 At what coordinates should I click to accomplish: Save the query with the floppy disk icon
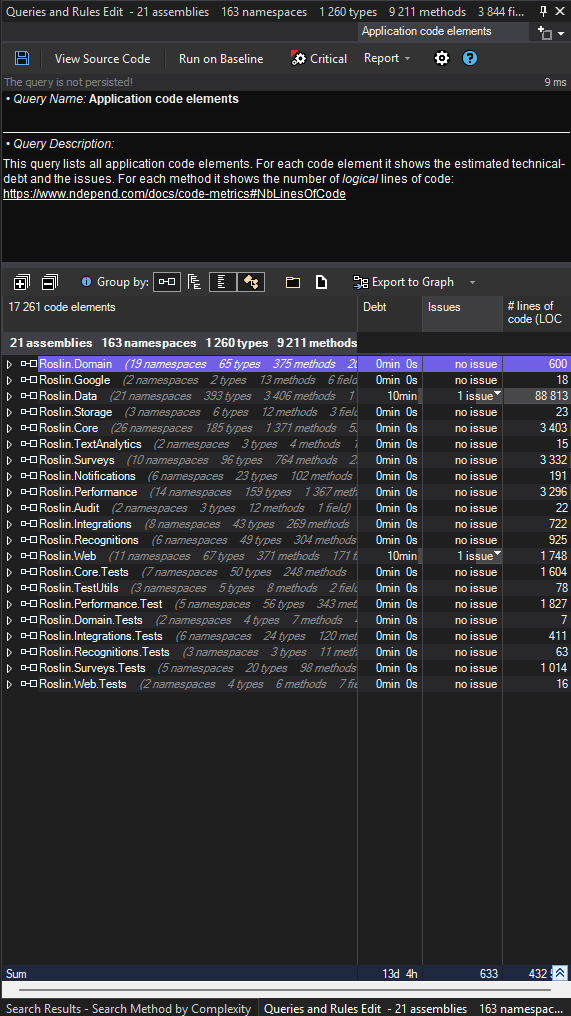click(21, 58)
